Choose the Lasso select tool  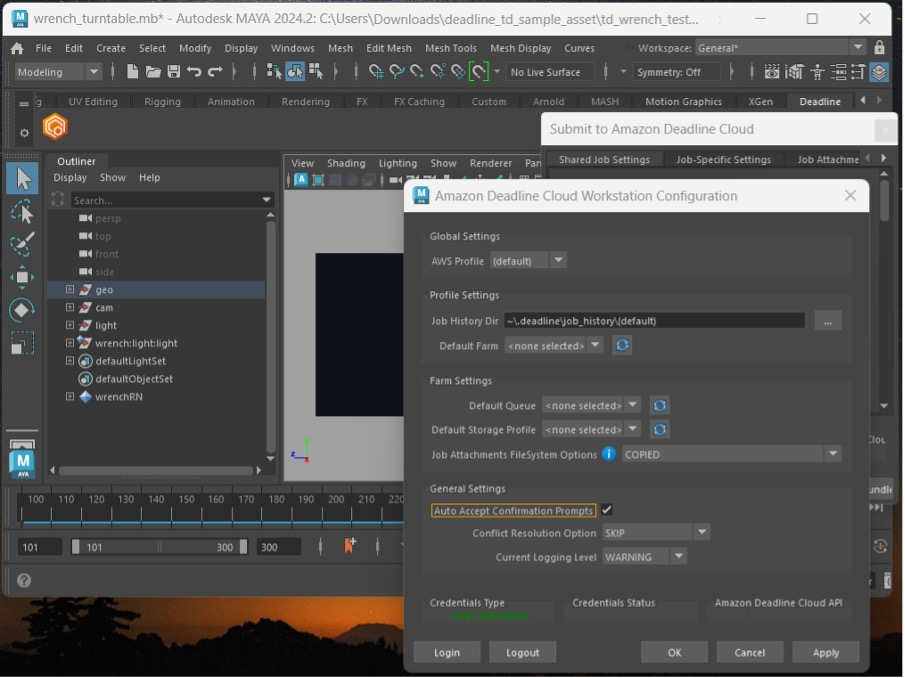coord(22,212)
